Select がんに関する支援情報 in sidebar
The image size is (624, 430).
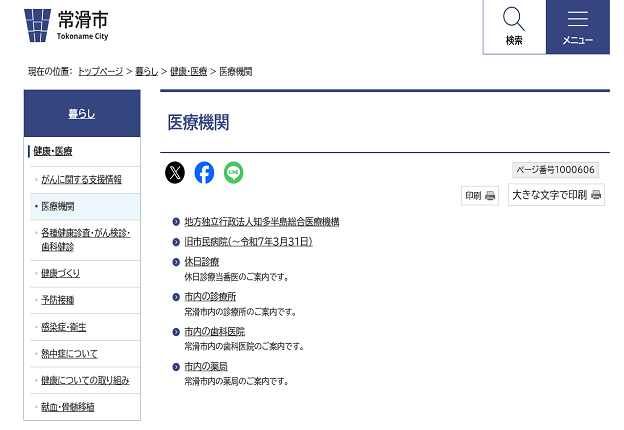pyautogui.click(x=81, y=180)
